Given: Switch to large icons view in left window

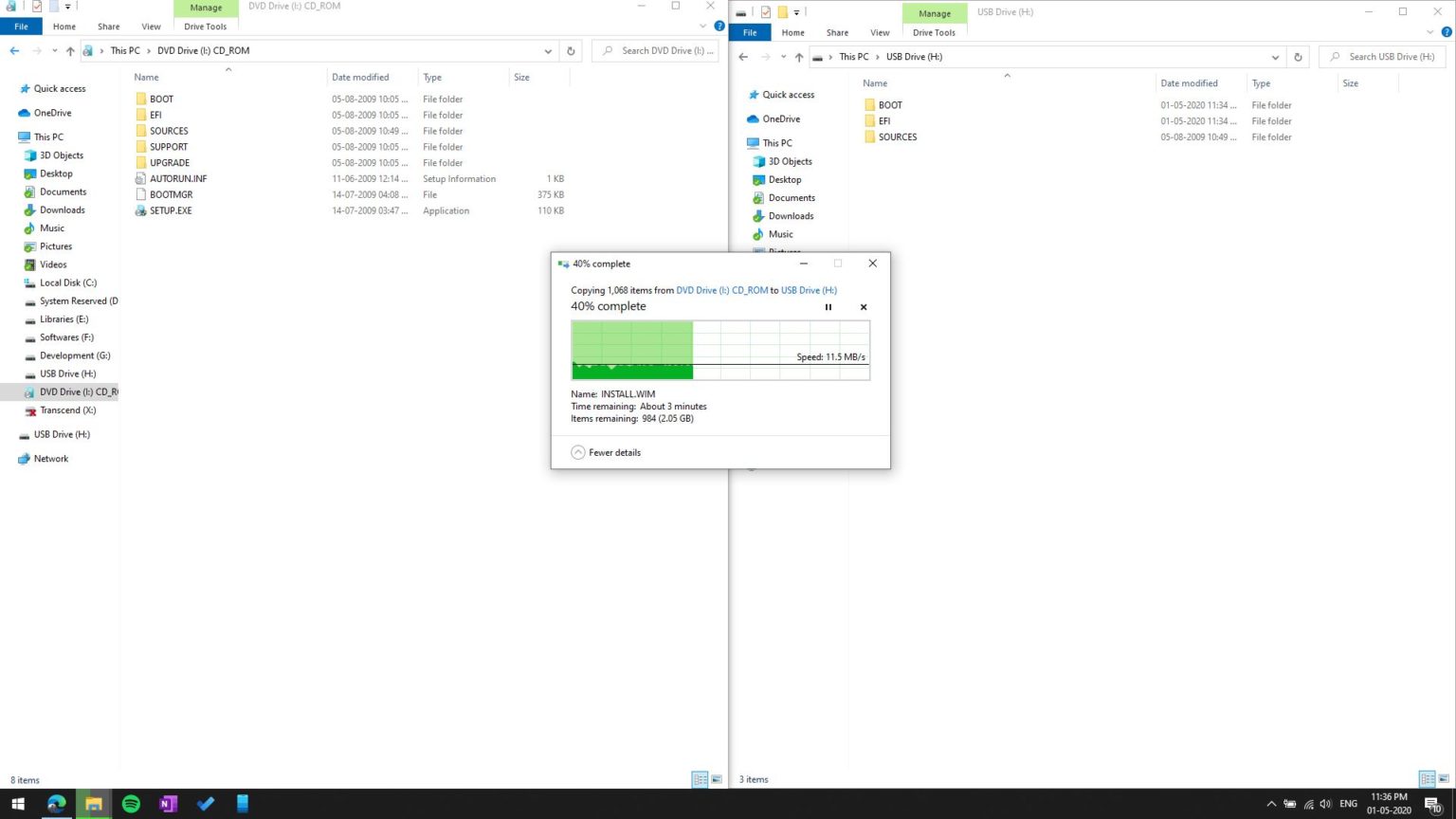Looking at the screenshot, I should coord(717,779).
